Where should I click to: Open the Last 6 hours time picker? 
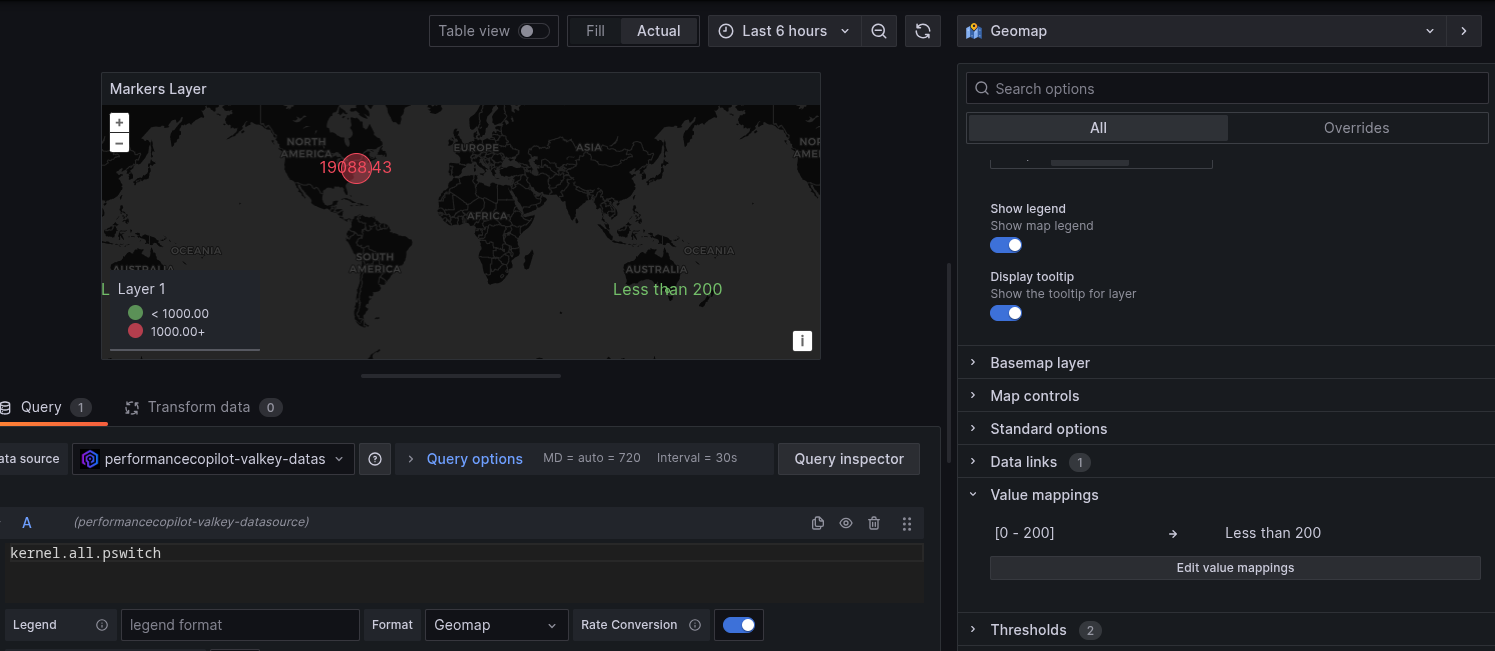[786, 31]
